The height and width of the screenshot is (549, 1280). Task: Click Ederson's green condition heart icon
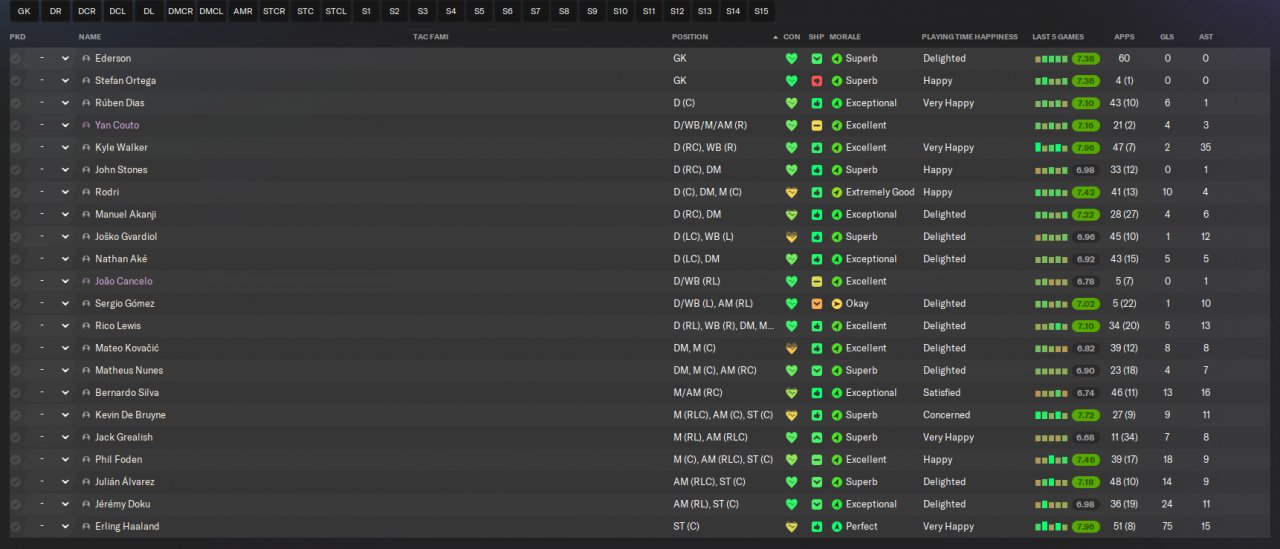(791, 58)
